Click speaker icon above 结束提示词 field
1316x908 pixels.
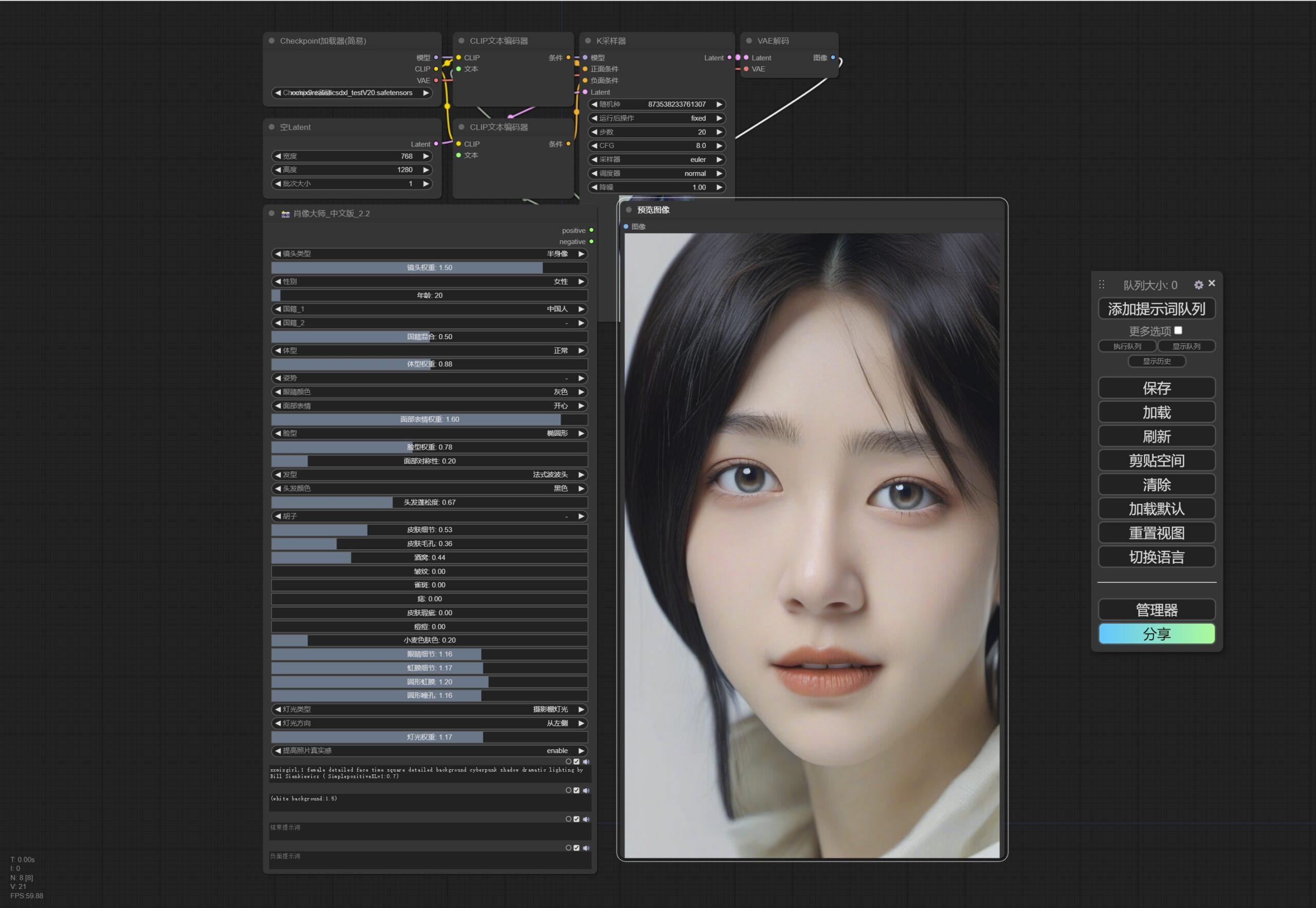[586, 819]
